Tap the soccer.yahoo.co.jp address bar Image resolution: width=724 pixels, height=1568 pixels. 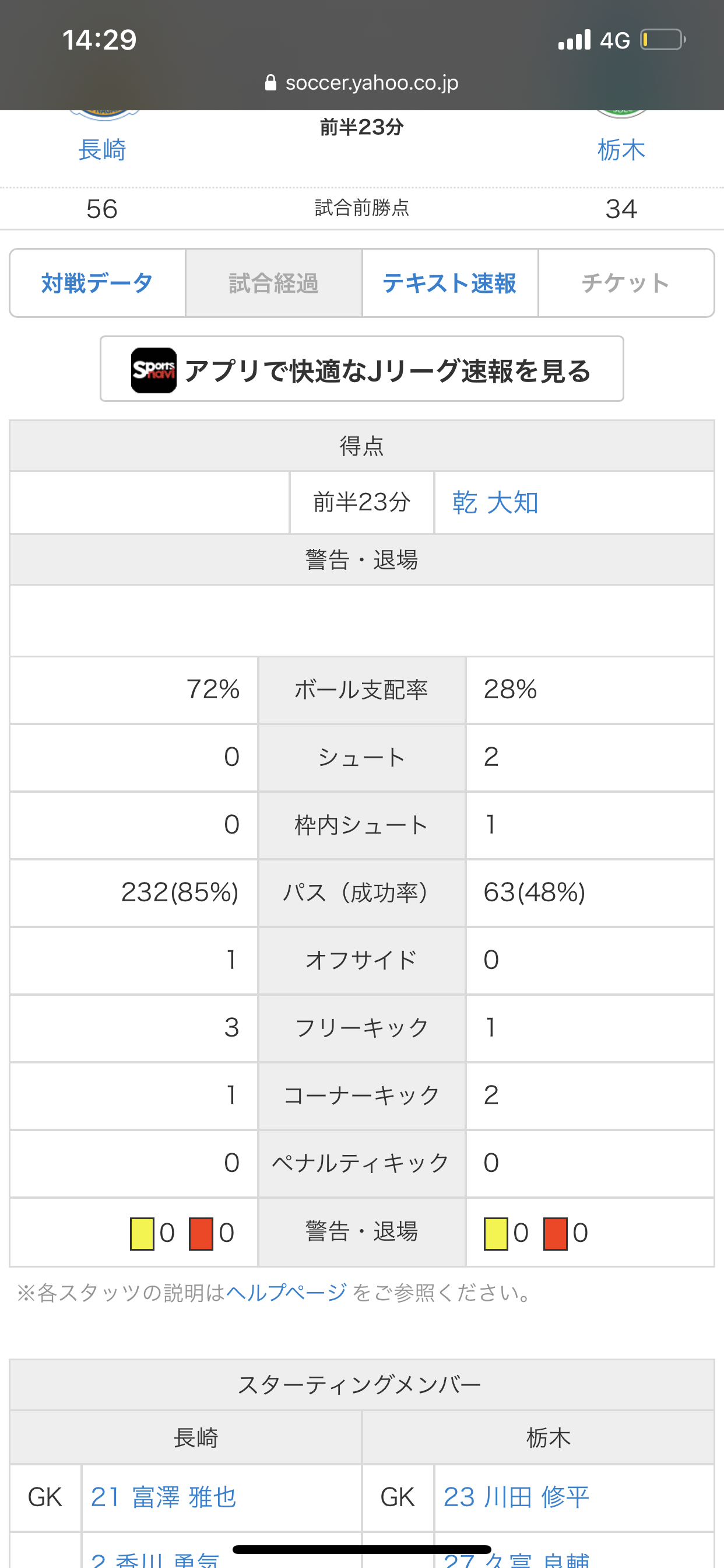(371, 83)
